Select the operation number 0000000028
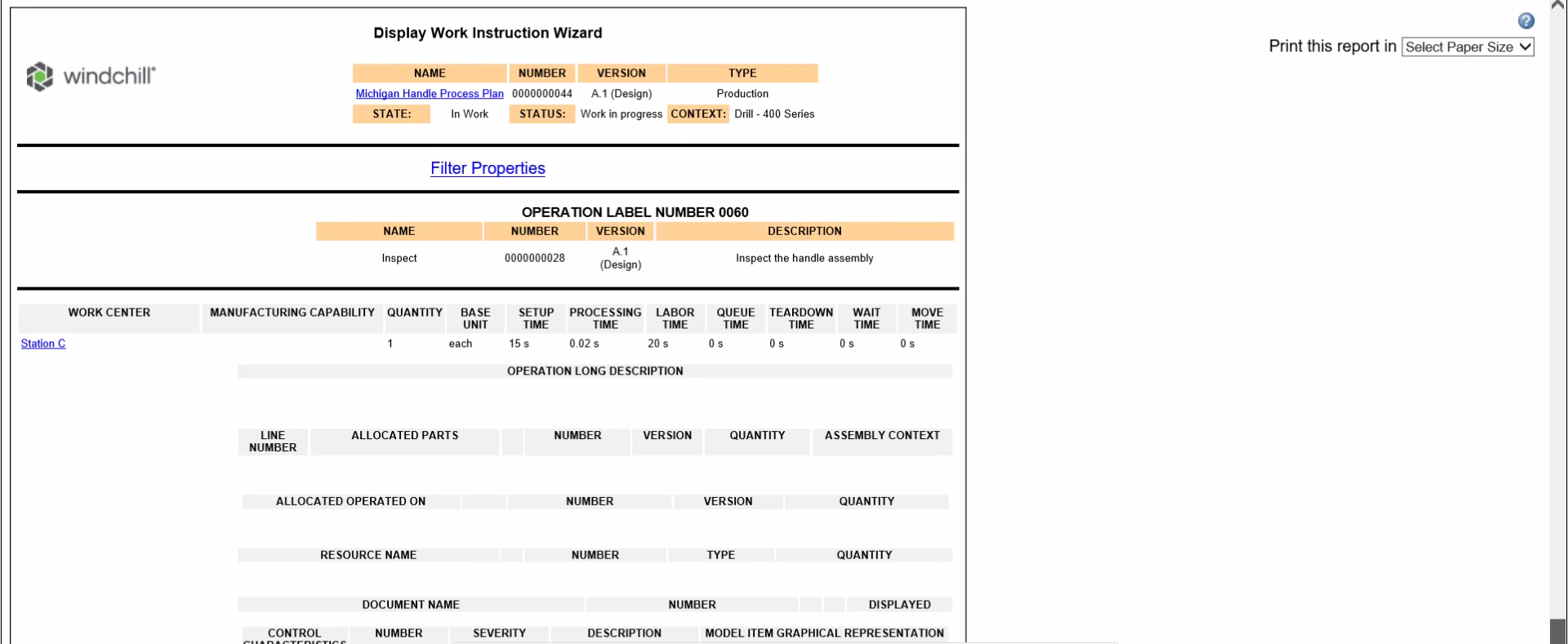Image resolution: width=1568 pixels, height=644 pixels. (x=535, y=258)
